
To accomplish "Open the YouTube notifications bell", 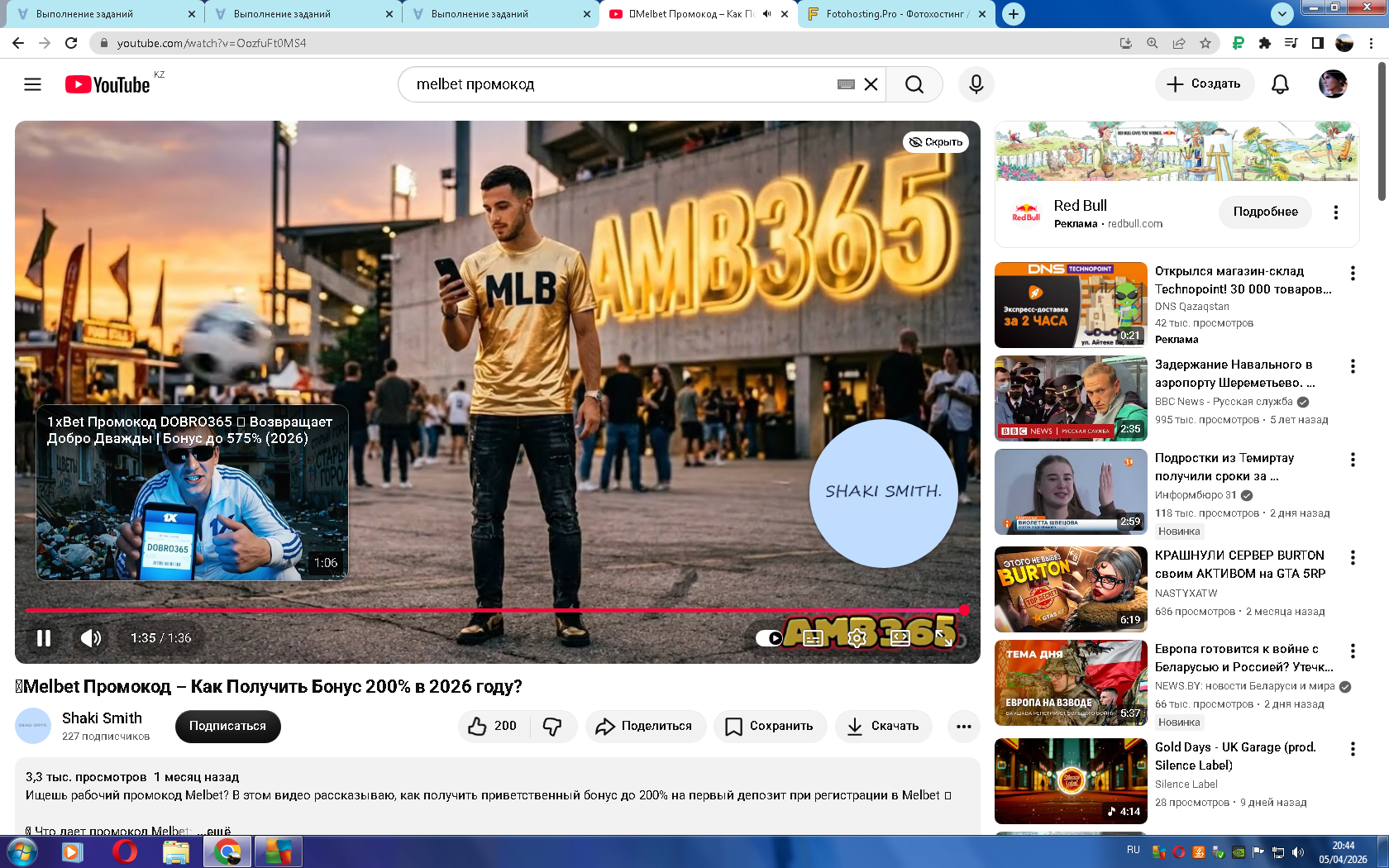I will pos(1280,84).
